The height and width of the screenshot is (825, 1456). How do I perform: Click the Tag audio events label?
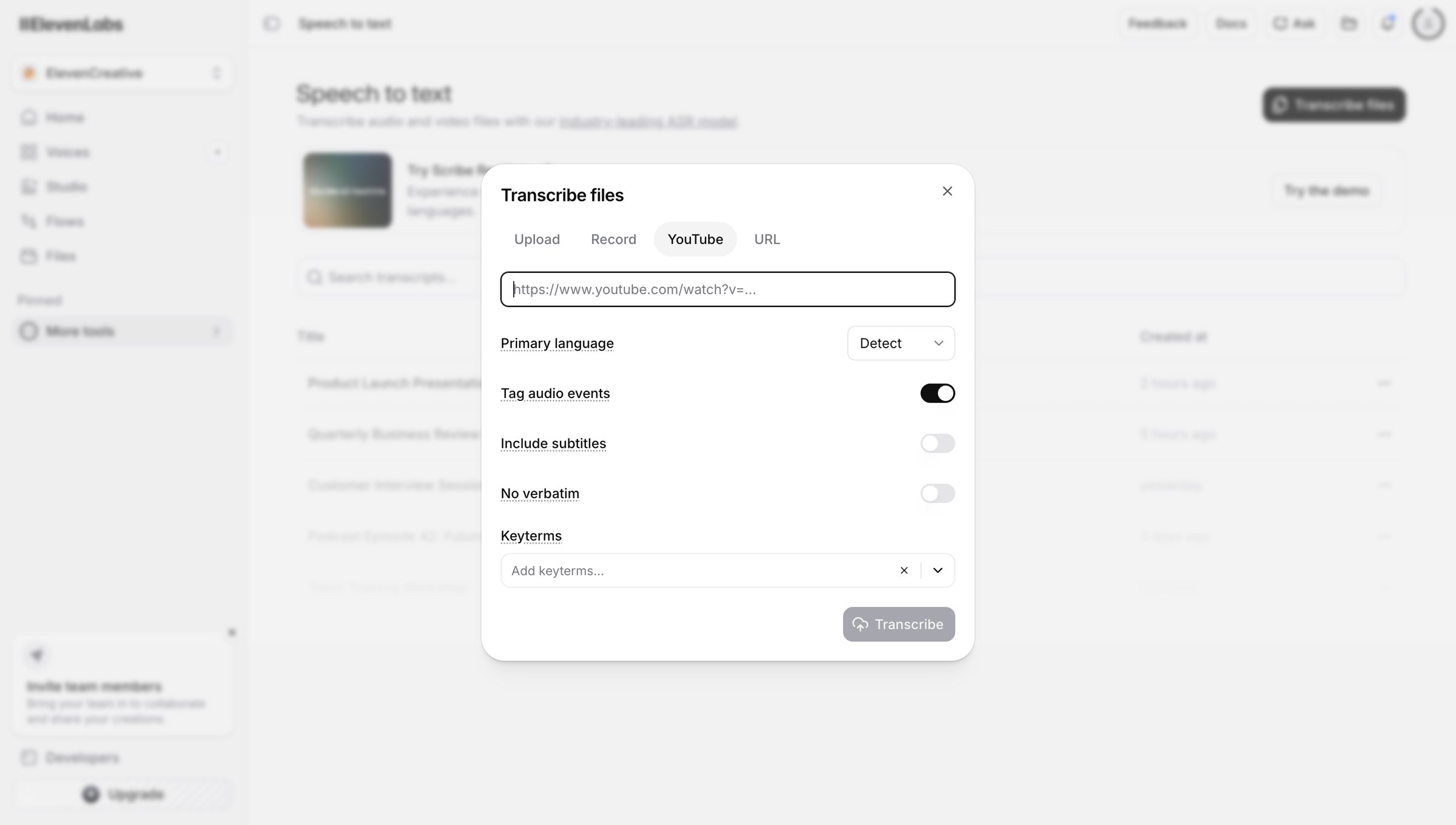pos(555,393)
